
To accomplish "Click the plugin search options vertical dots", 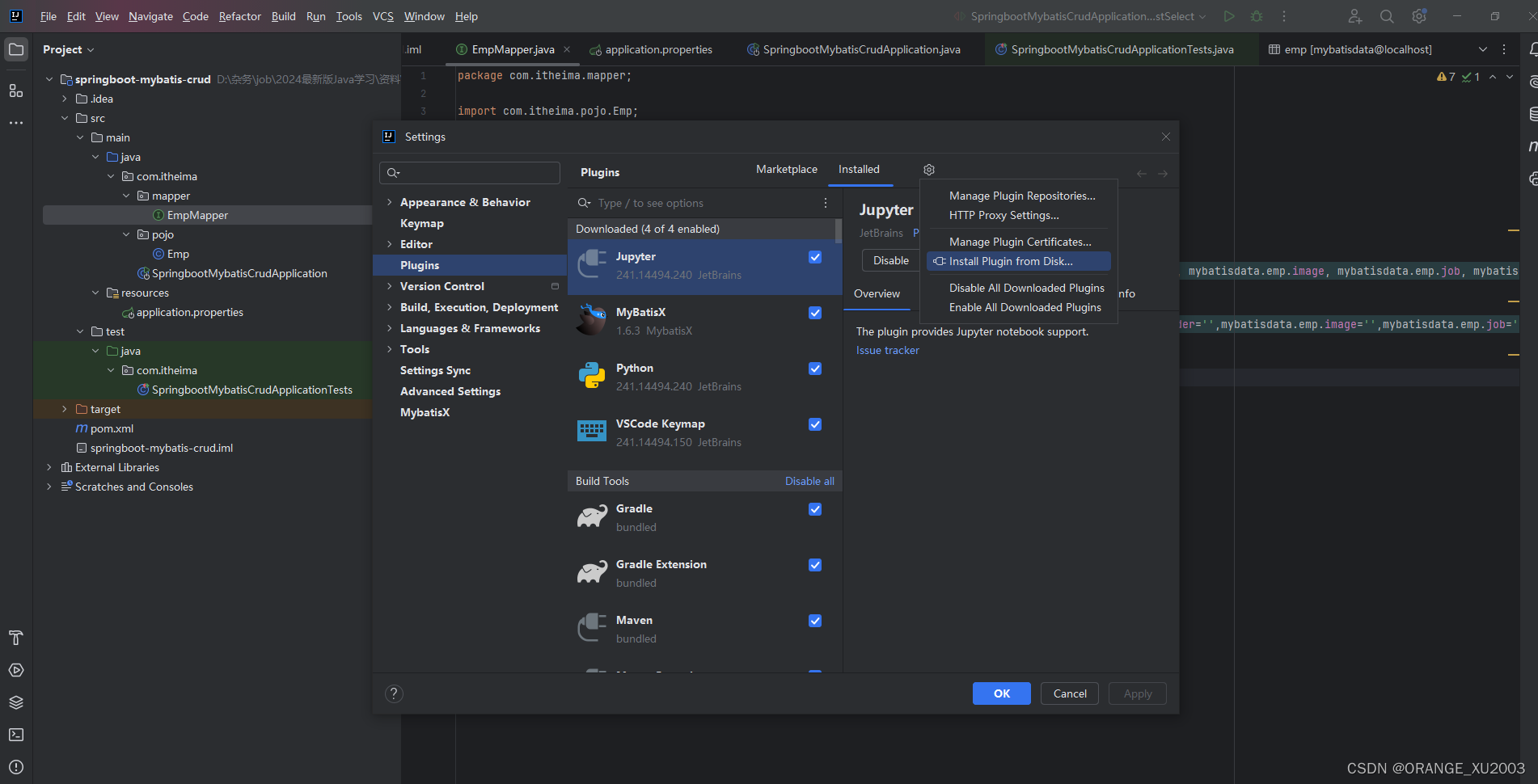I will coord(826,203).
